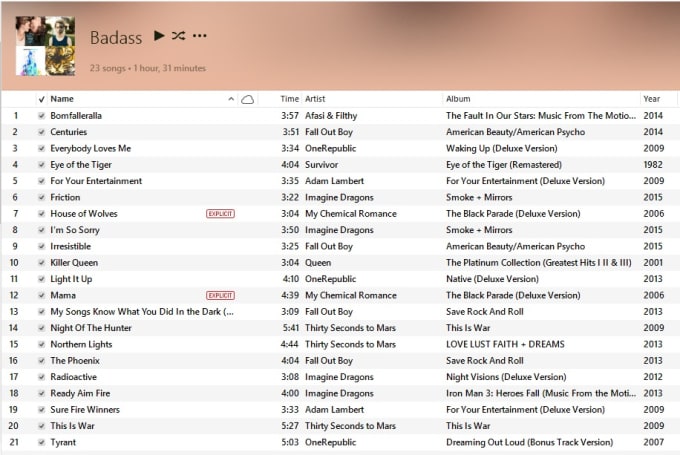Screen dimensions: 680x455
Task: Select the song Night Of The Hunter
Action: point(91,328)
